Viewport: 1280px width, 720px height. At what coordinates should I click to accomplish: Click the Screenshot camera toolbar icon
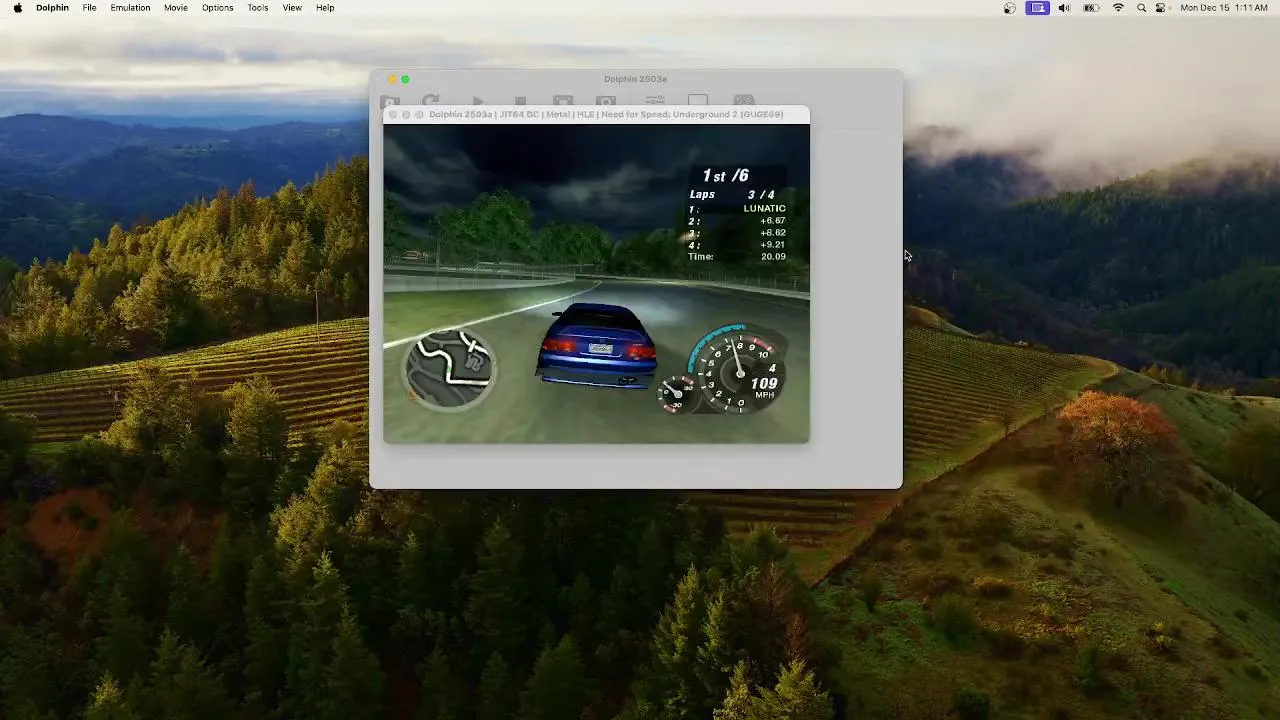[x=606, y=101]
